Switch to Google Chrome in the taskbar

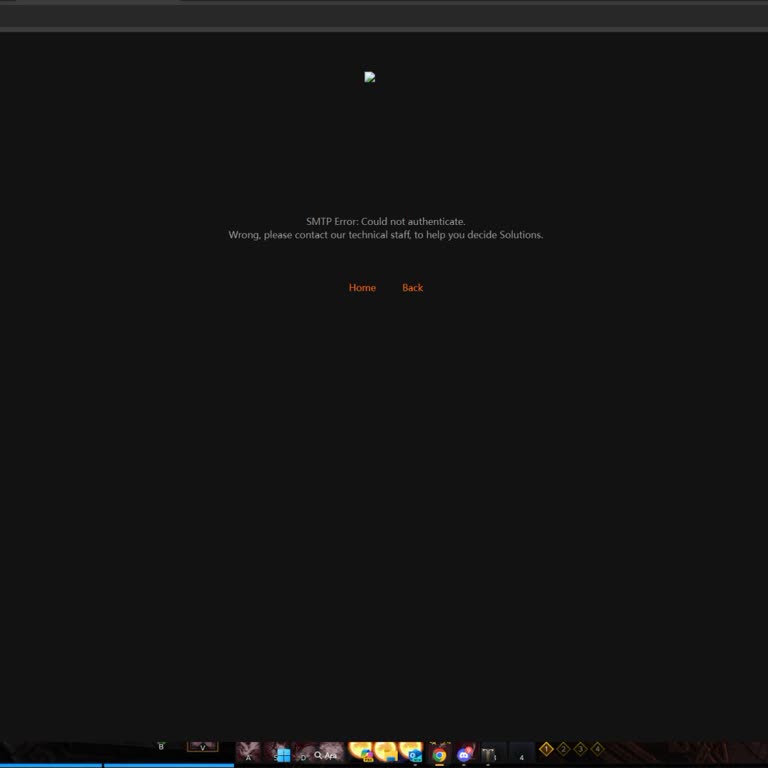439,755
